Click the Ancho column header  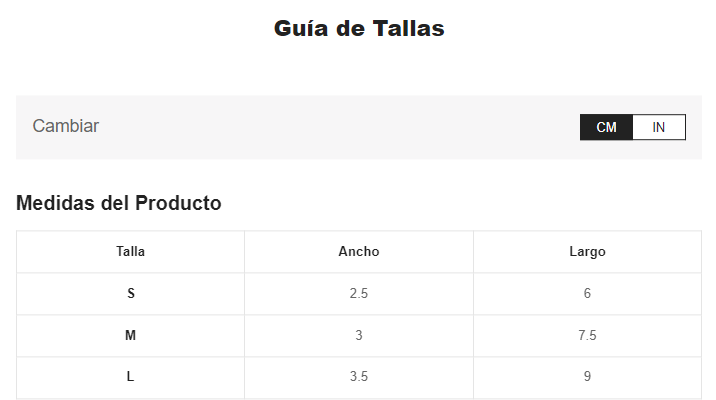(359, 252)
